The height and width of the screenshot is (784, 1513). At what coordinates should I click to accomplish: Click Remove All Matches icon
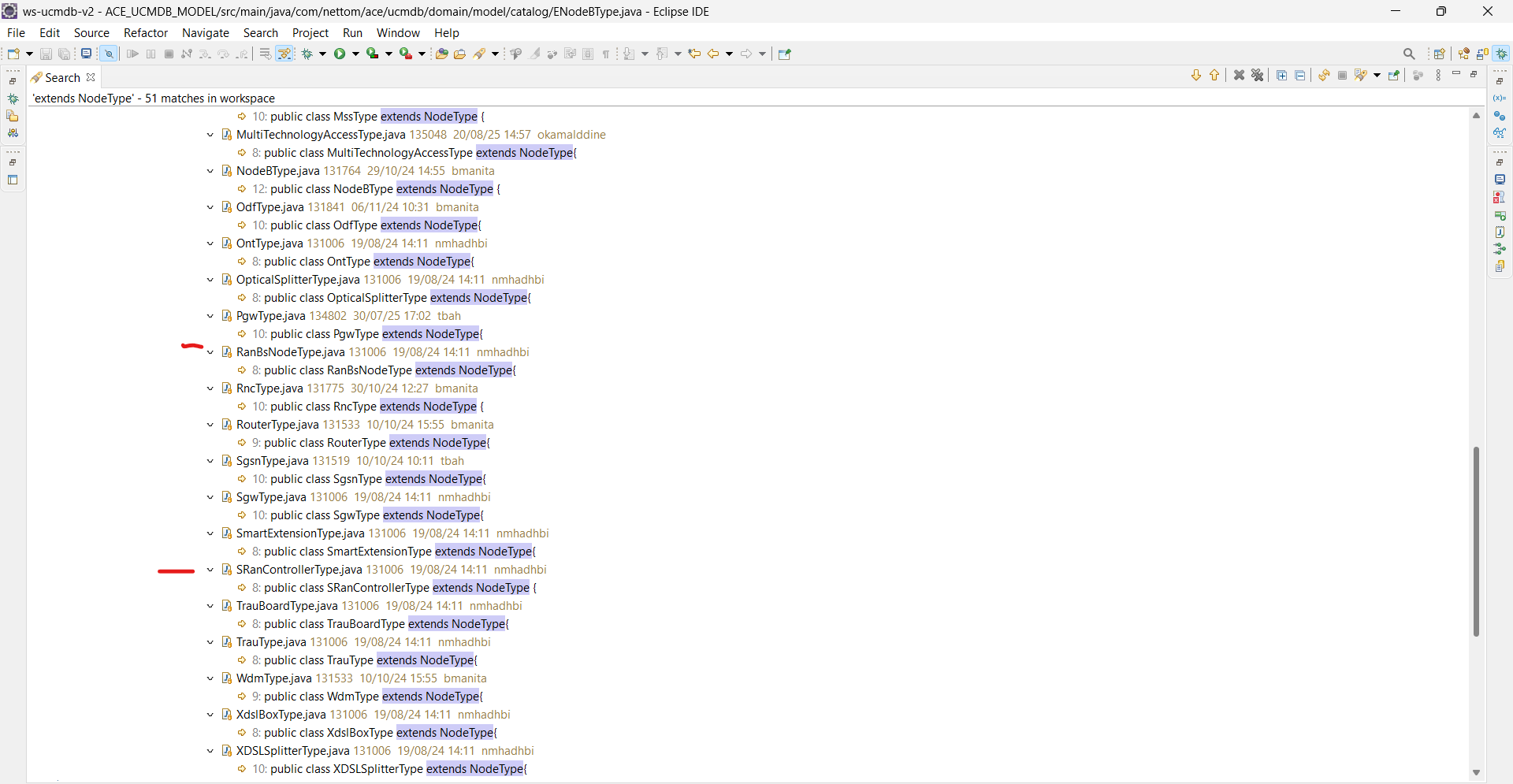(x=1258, y=76)
